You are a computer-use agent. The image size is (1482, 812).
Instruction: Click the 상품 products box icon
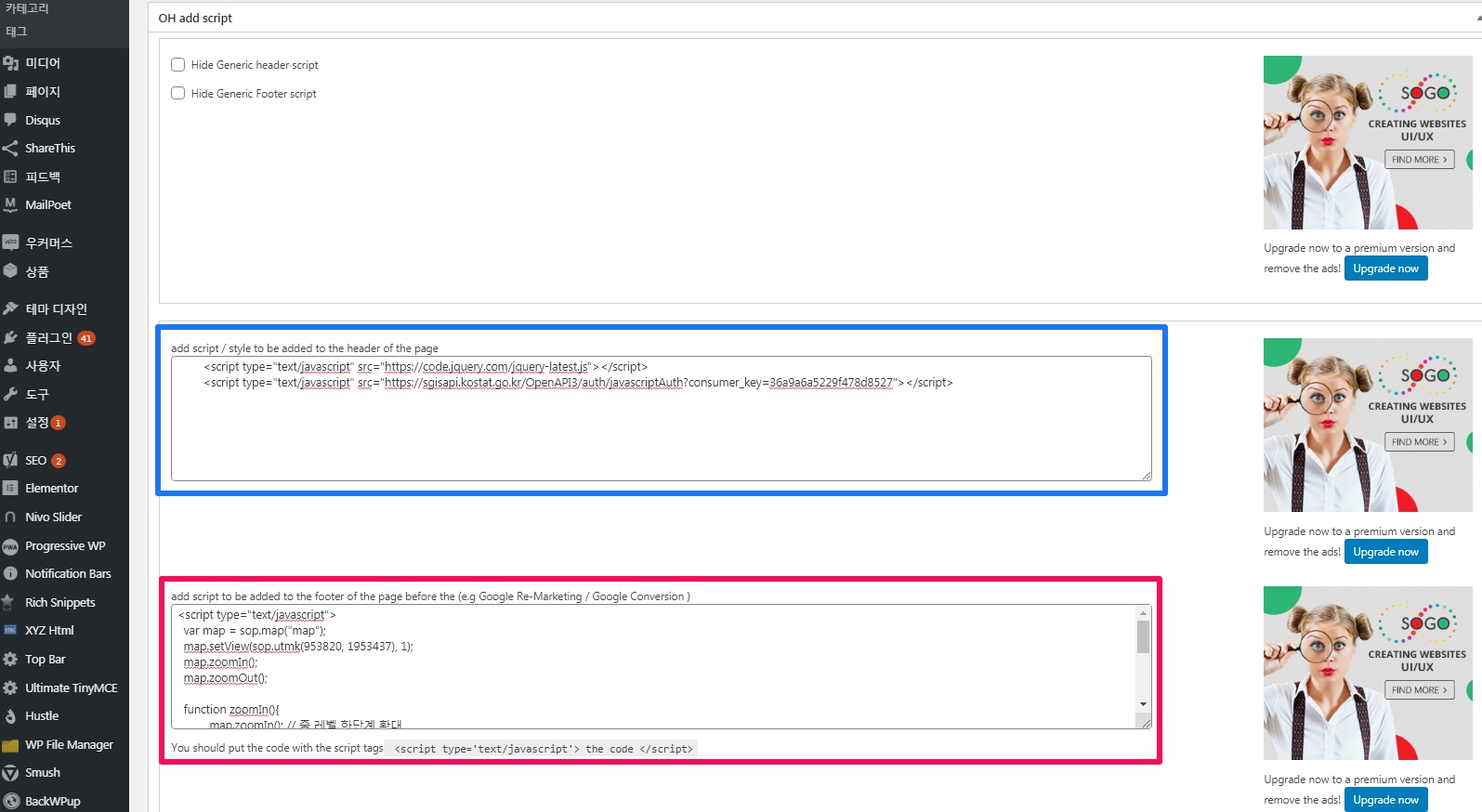pyautogui.click(x=10, y=271)
